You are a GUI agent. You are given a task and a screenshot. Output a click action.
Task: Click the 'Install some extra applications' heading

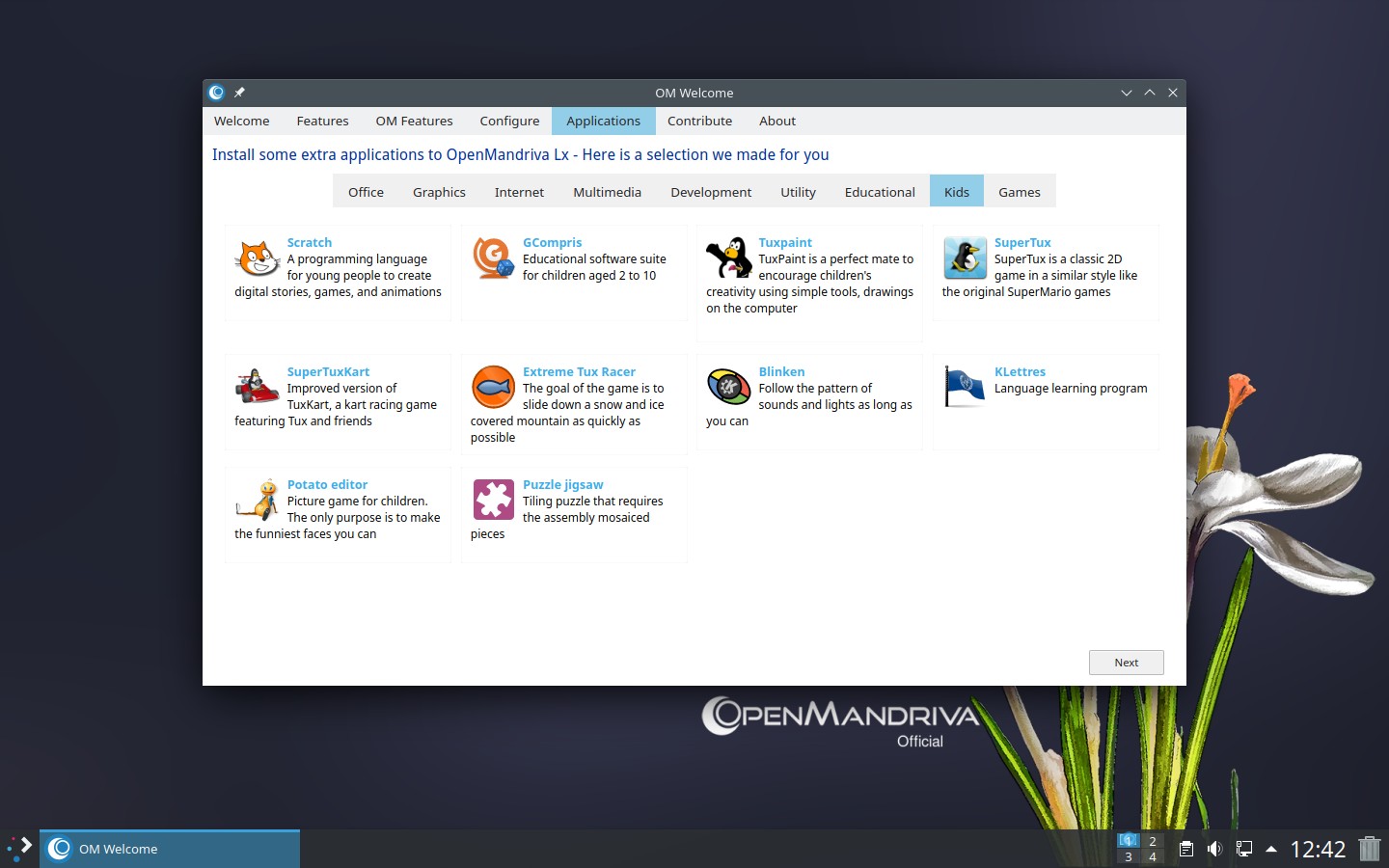pos(521,154)
